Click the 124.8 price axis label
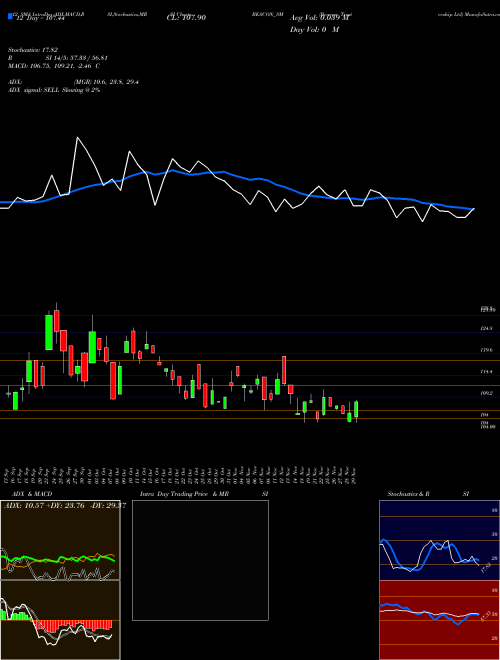The height and width of the screenshot is (660, 500). click(487, 328)
